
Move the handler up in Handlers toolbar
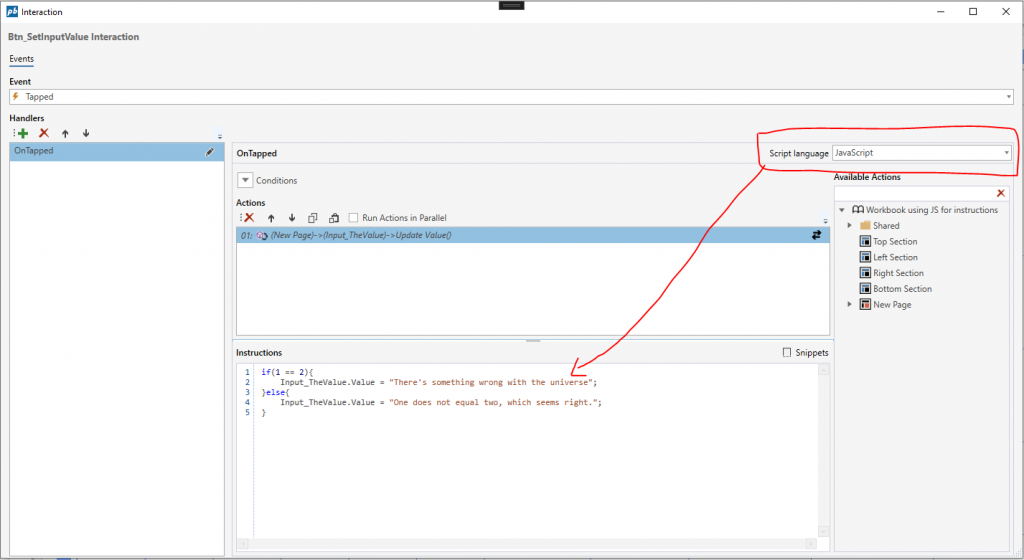click(65, 133)
